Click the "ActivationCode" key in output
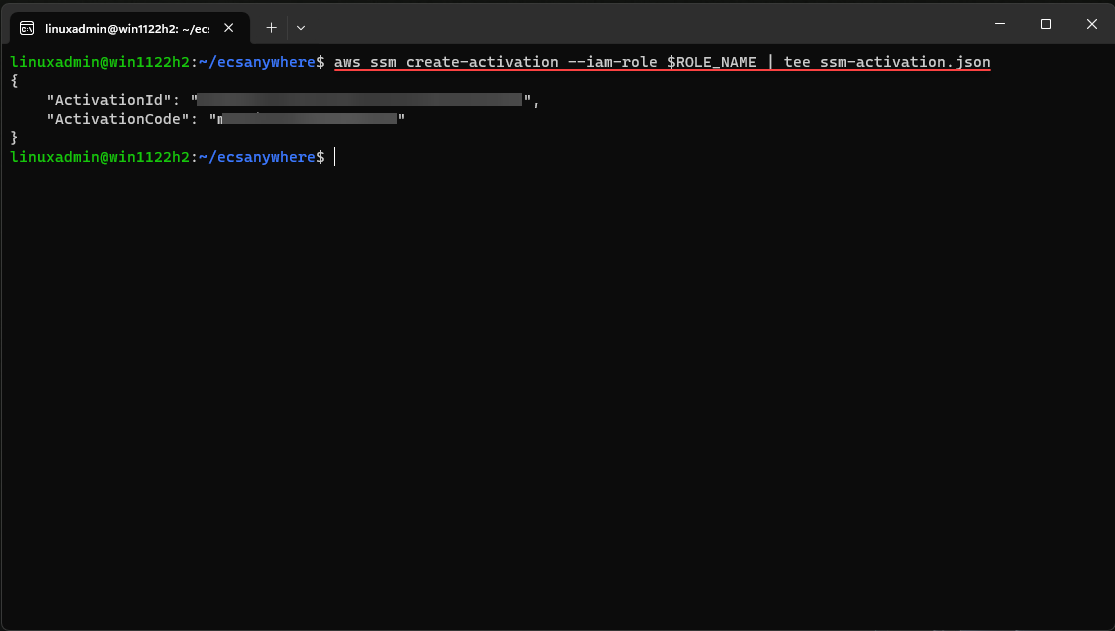 (118, 119)
